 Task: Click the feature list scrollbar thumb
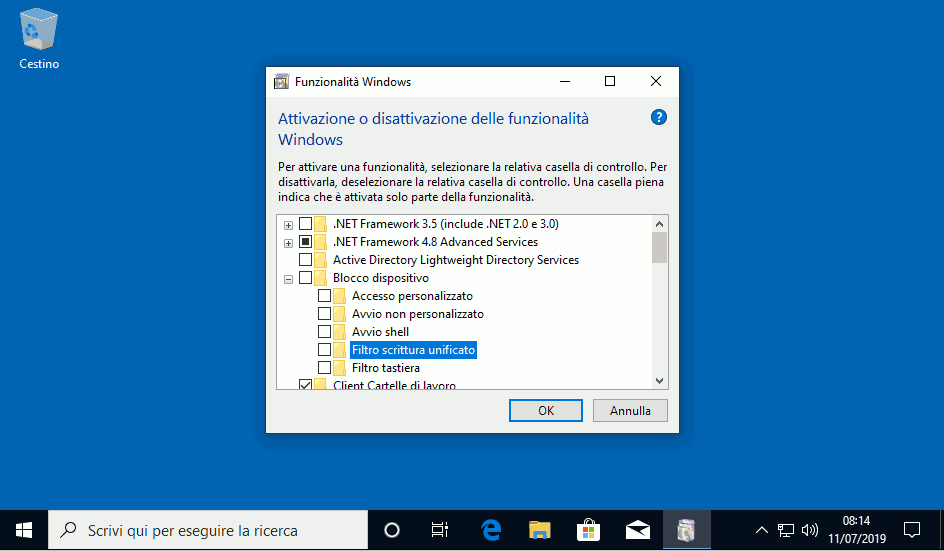[x=659, y=247]
